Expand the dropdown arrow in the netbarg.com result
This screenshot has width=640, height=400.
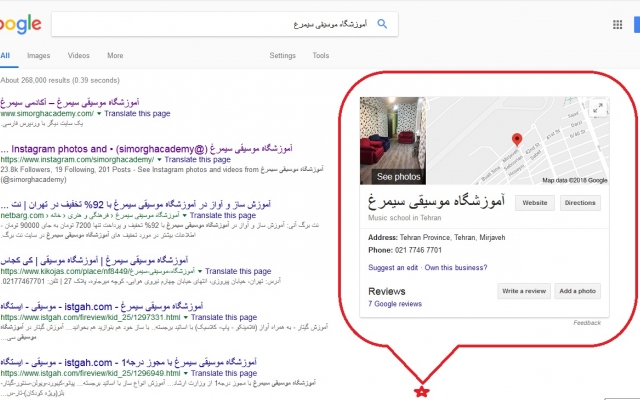pos(184,216)
